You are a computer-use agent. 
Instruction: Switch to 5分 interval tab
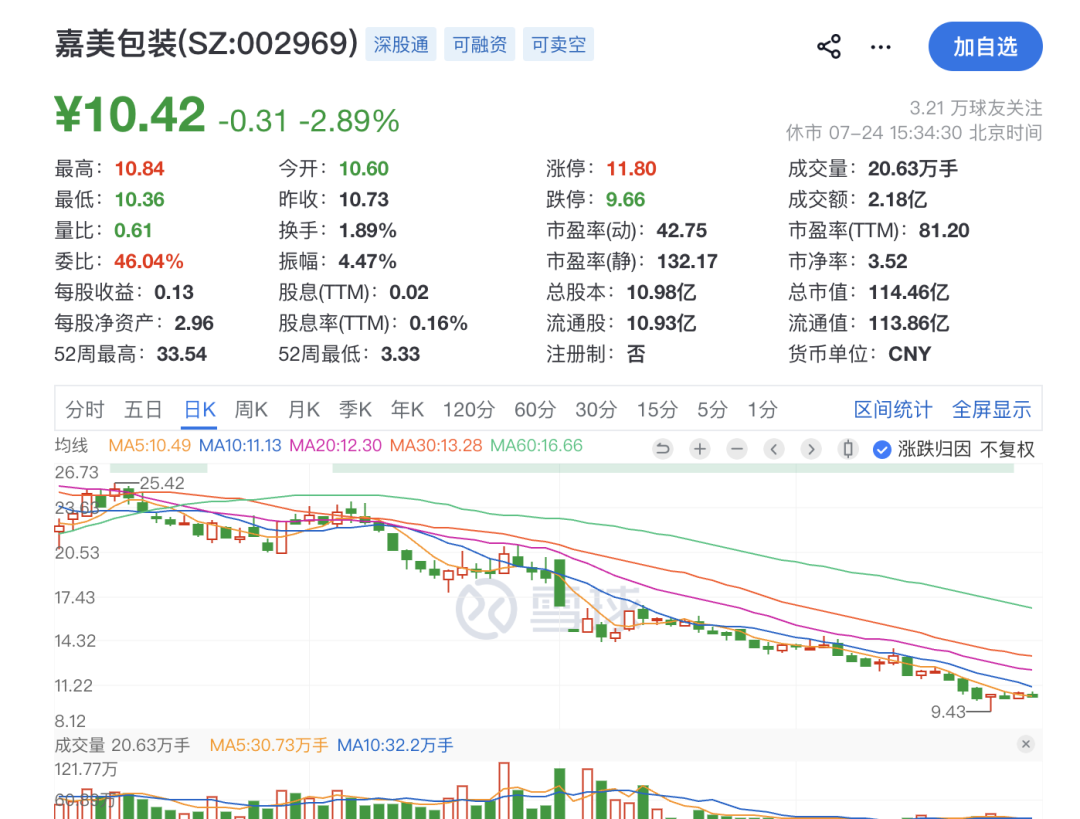point(712,409)
